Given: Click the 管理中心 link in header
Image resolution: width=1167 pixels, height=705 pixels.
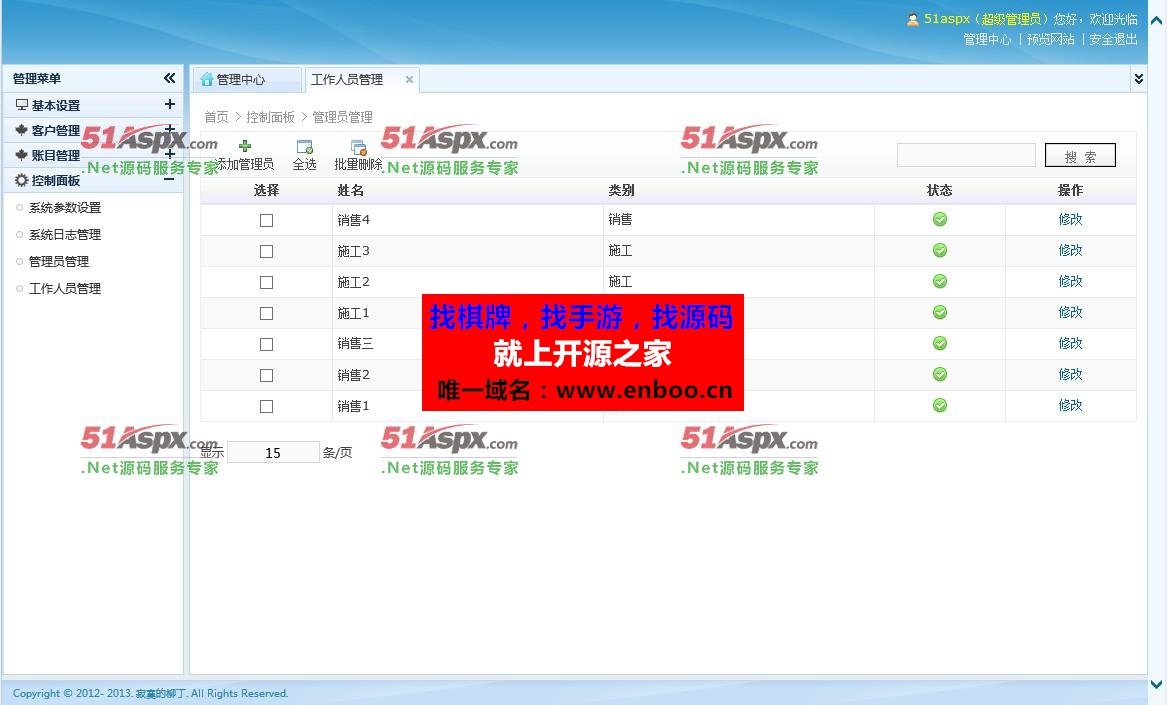Looking at the screenshot, I should coord(987,39).
